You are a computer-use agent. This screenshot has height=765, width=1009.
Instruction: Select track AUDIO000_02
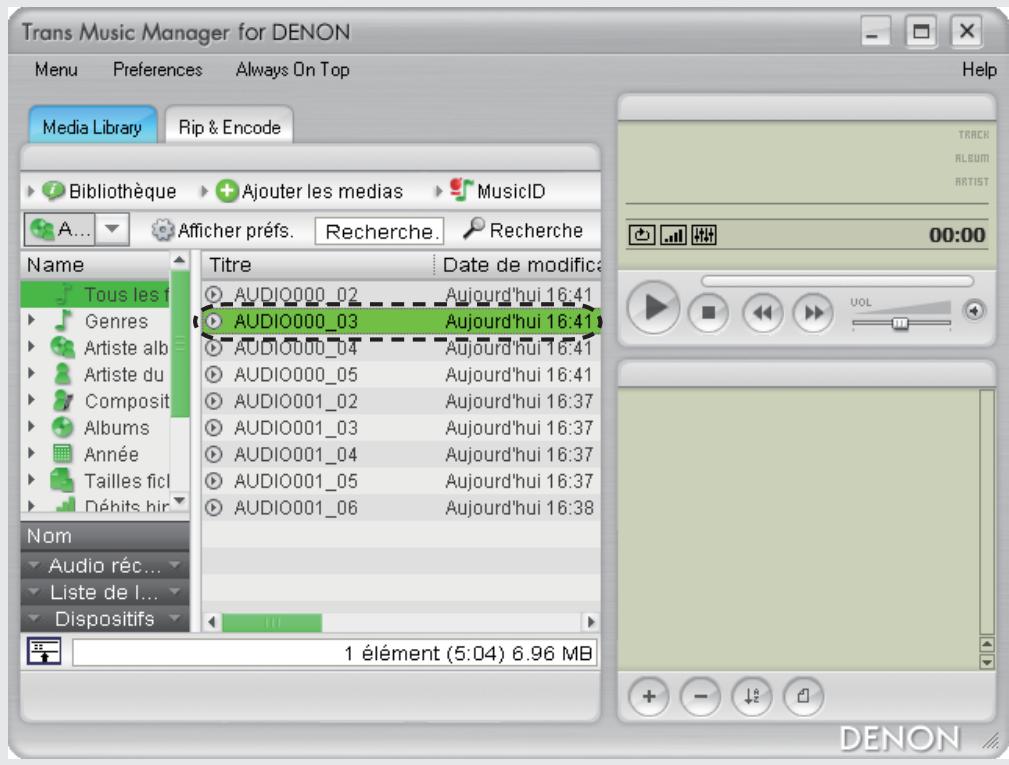pos(402,294)
